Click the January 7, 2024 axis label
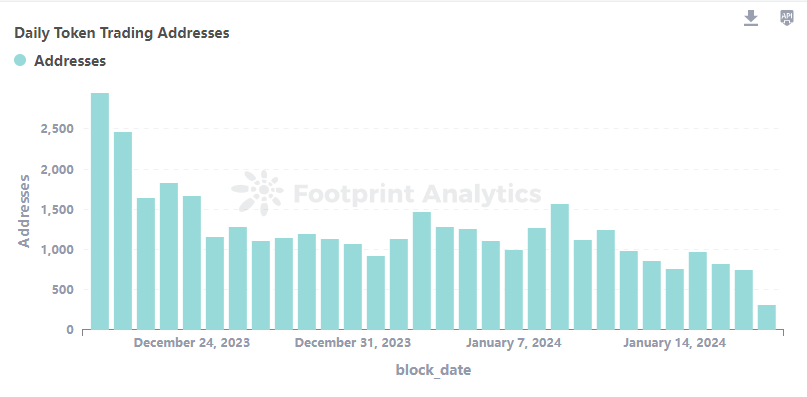The width and height of the screenshot is (807, 397). 514,343
